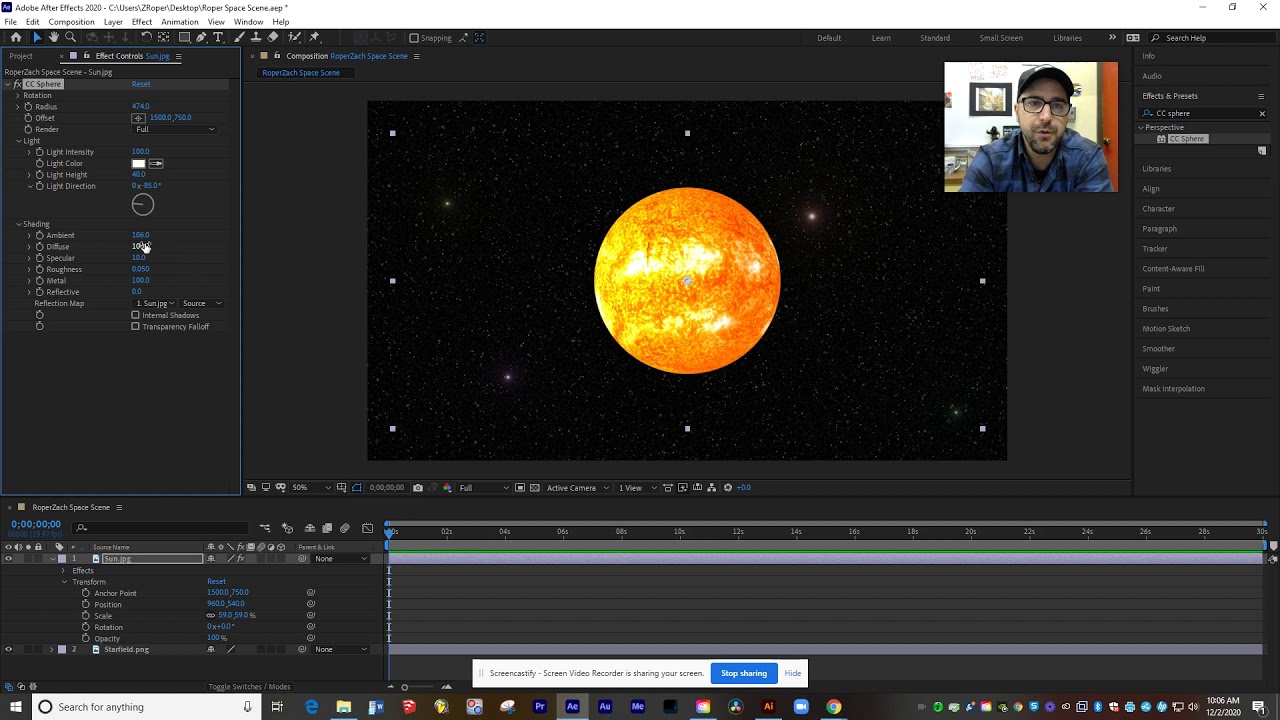Switch to the Project tab
Screen dimensions: 1280x720
coord(21,56)
